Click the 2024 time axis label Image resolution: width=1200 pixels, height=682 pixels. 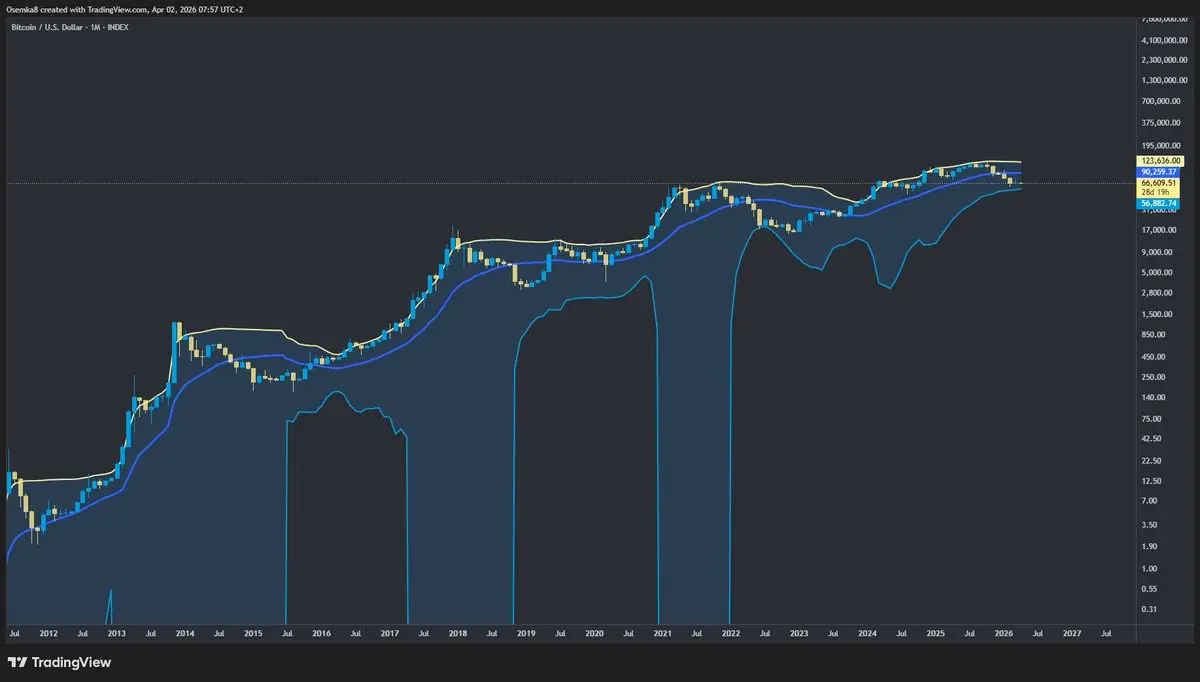click(867, 633)
